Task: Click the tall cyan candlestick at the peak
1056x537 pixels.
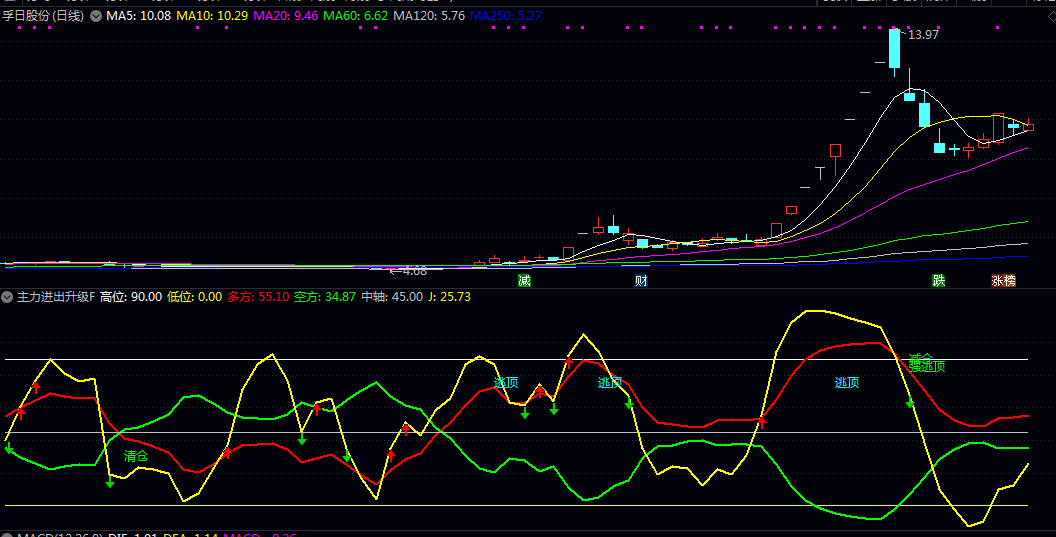Action: pyautogui.click(x=894, y=49)
